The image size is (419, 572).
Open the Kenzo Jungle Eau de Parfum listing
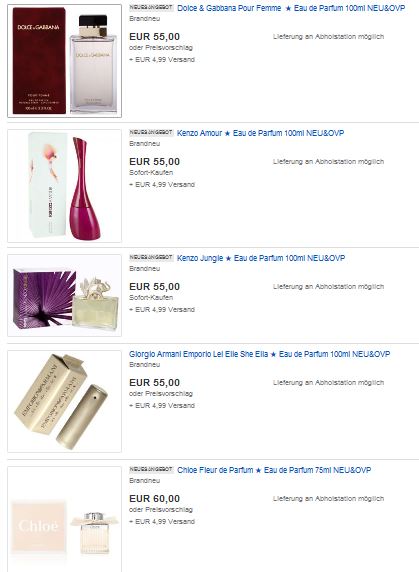(x=261, y=258)
